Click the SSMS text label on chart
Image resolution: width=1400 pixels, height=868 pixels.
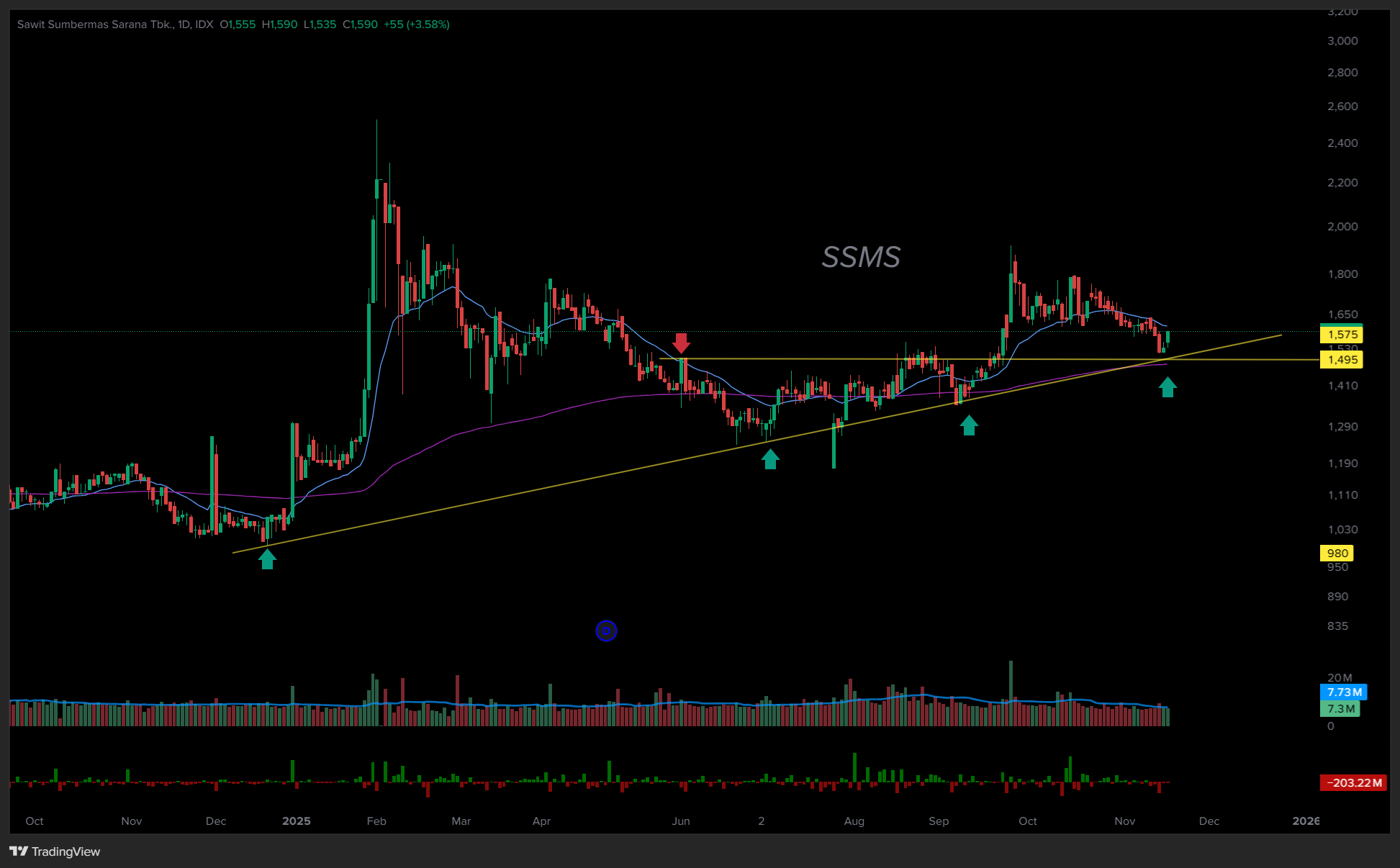[x=861, y=257]
